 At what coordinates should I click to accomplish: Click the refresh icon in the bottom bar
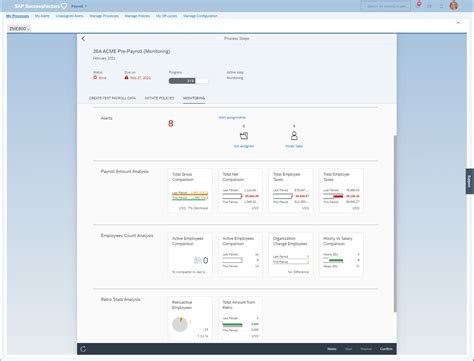[83, 349]
